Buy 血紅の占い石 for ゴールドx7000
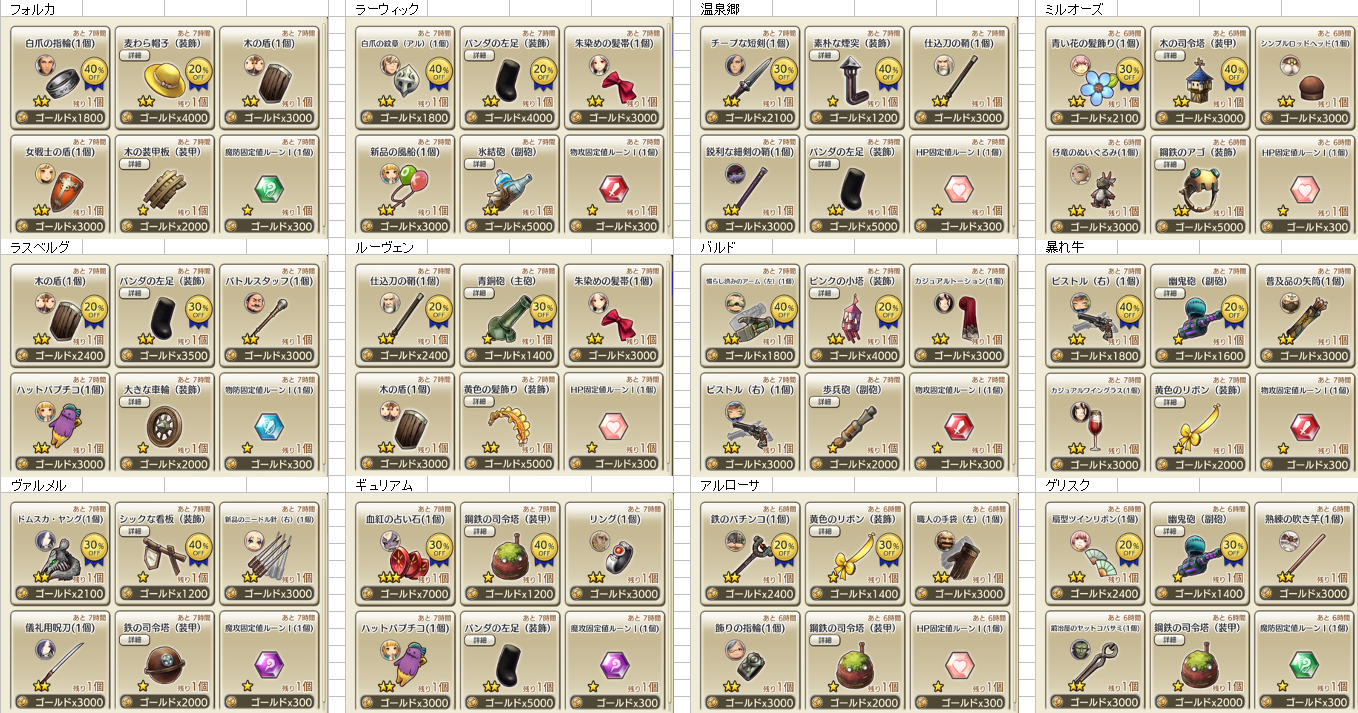This screenshot has width=1358, height=713. [405, 594]
